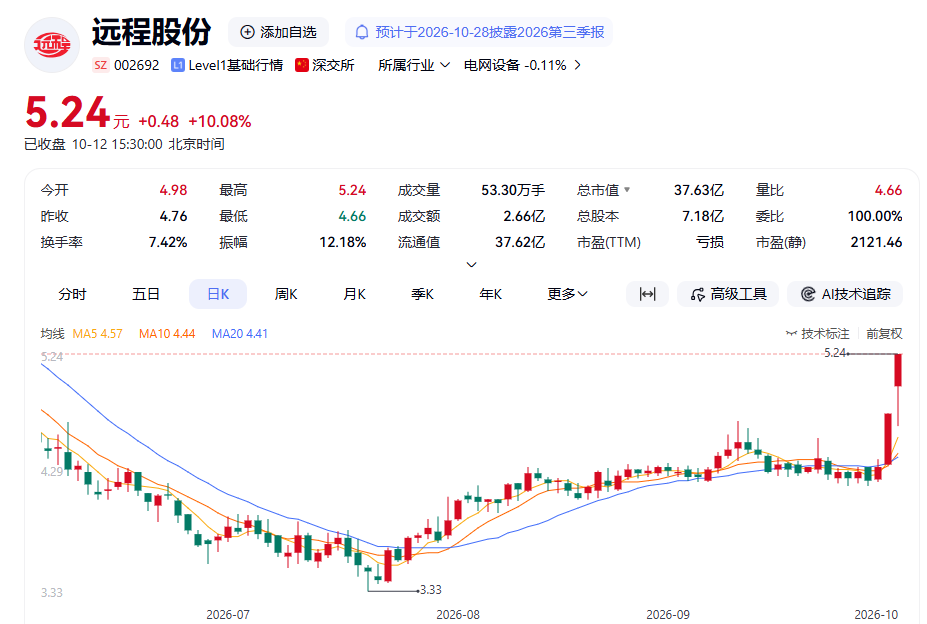The image size is (927, 624).
Task: Select the 年K chart tab
Action: coord(490,294)
